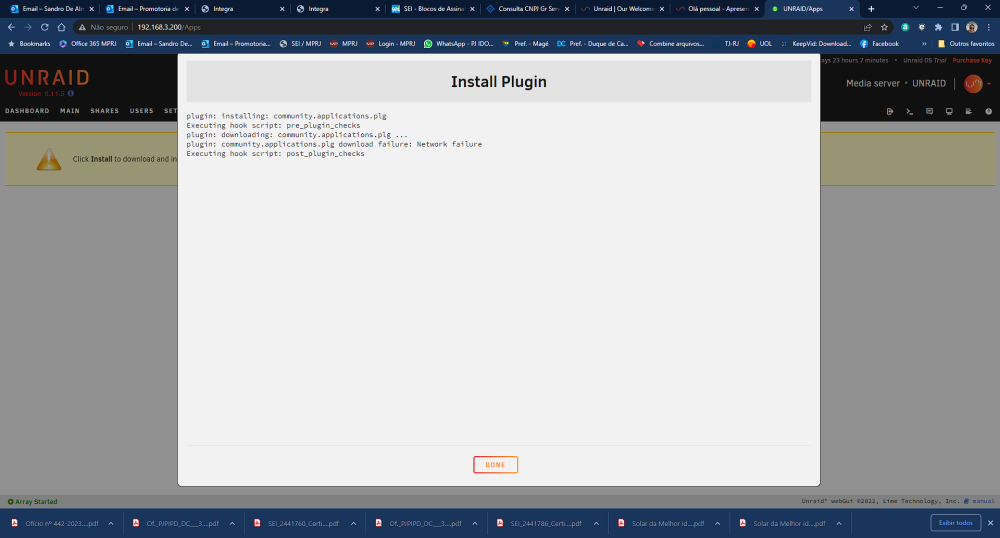Switch to the 'Unraid | Our Welcome' tab
This screenshot has height=538, width=1000.
pyautogui.click(x=623, y=9)
